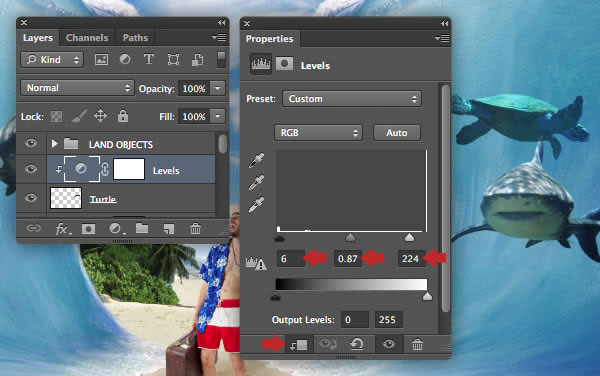
Task: Switch to the Channels tab
Action: 87,38
